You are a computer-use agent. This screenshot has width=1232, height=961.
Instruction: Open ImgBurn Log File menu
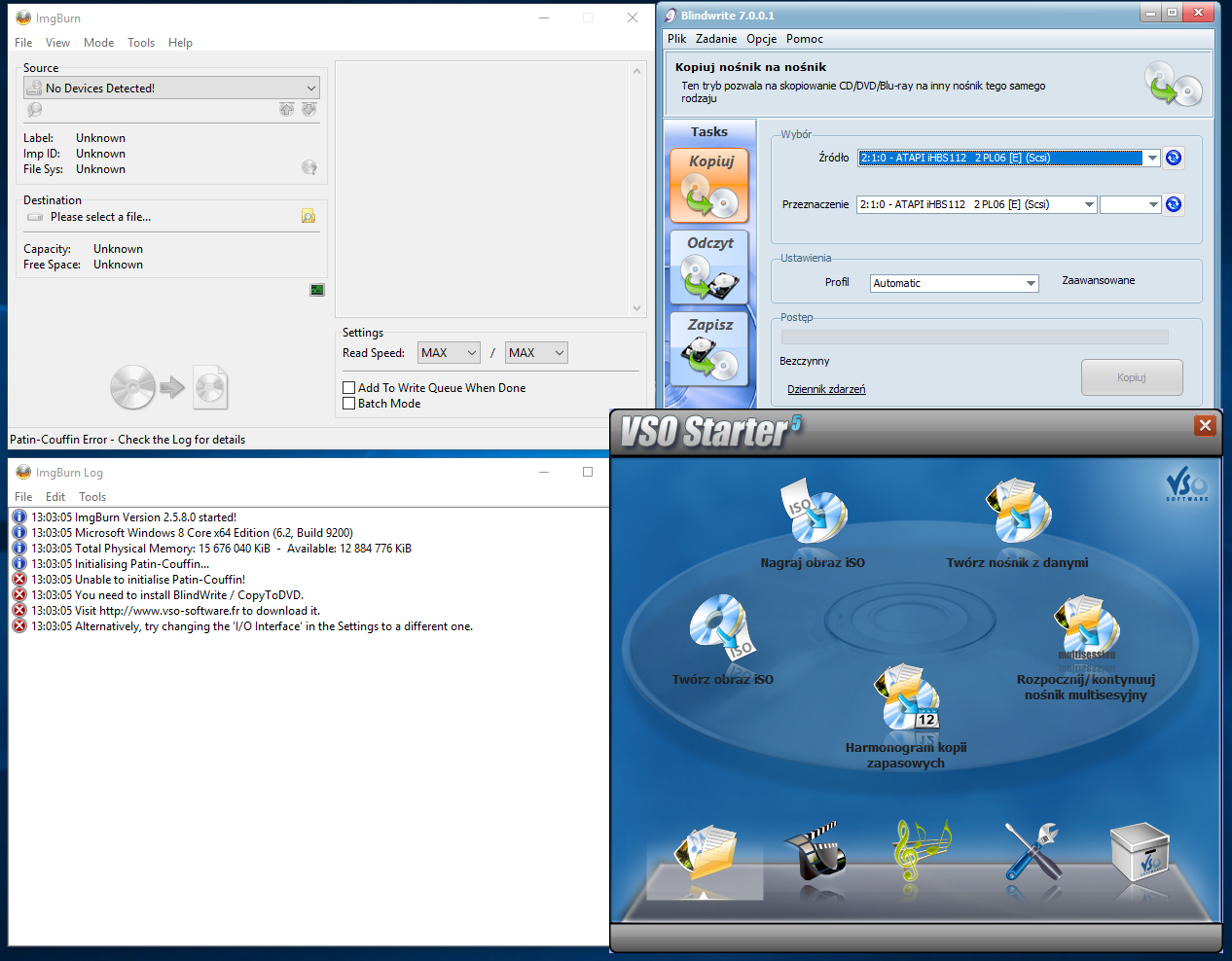23,497
